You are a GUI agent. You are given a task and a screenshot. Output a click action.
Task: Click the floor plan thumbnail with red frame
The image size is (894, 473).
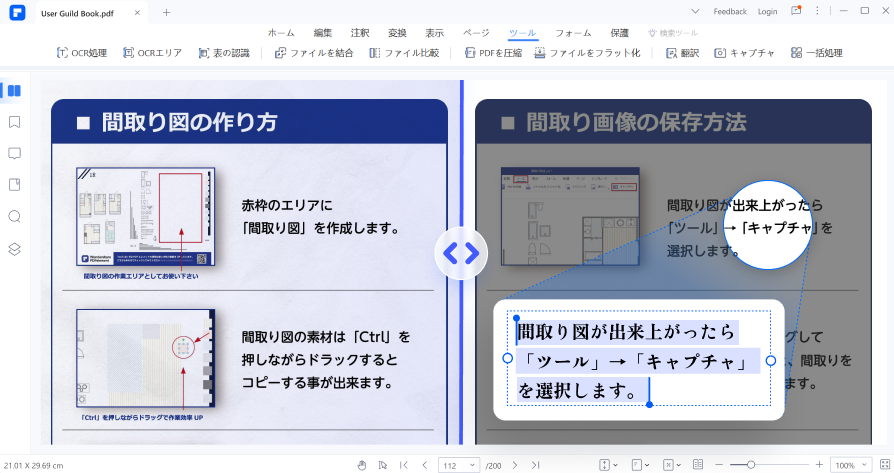(x=146, y=217)
